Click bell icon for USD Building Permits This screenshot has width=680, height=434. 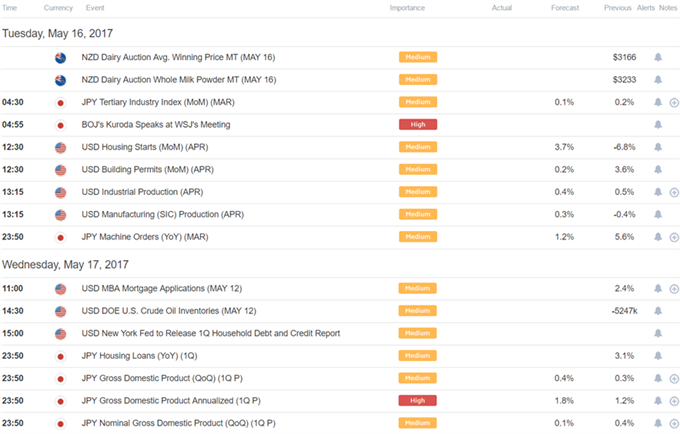pos(657,169)
